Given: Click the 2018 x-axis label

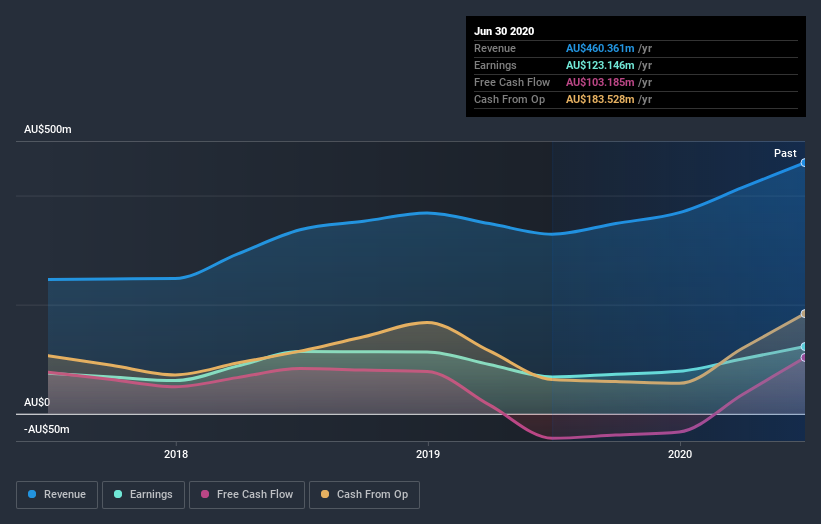Looking at the screenshot, I should point(176,454).
